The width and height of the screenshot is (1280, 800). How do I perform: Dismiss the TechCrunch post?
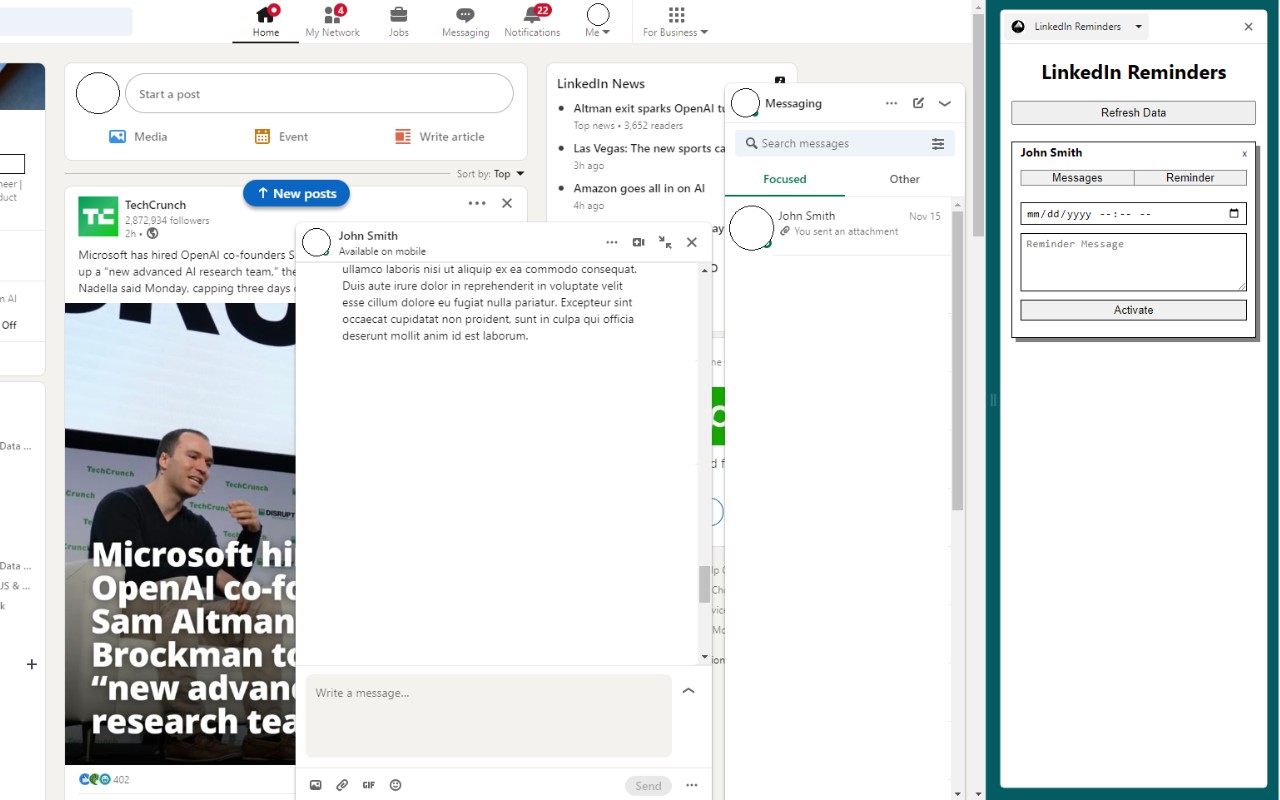point(507,203)
